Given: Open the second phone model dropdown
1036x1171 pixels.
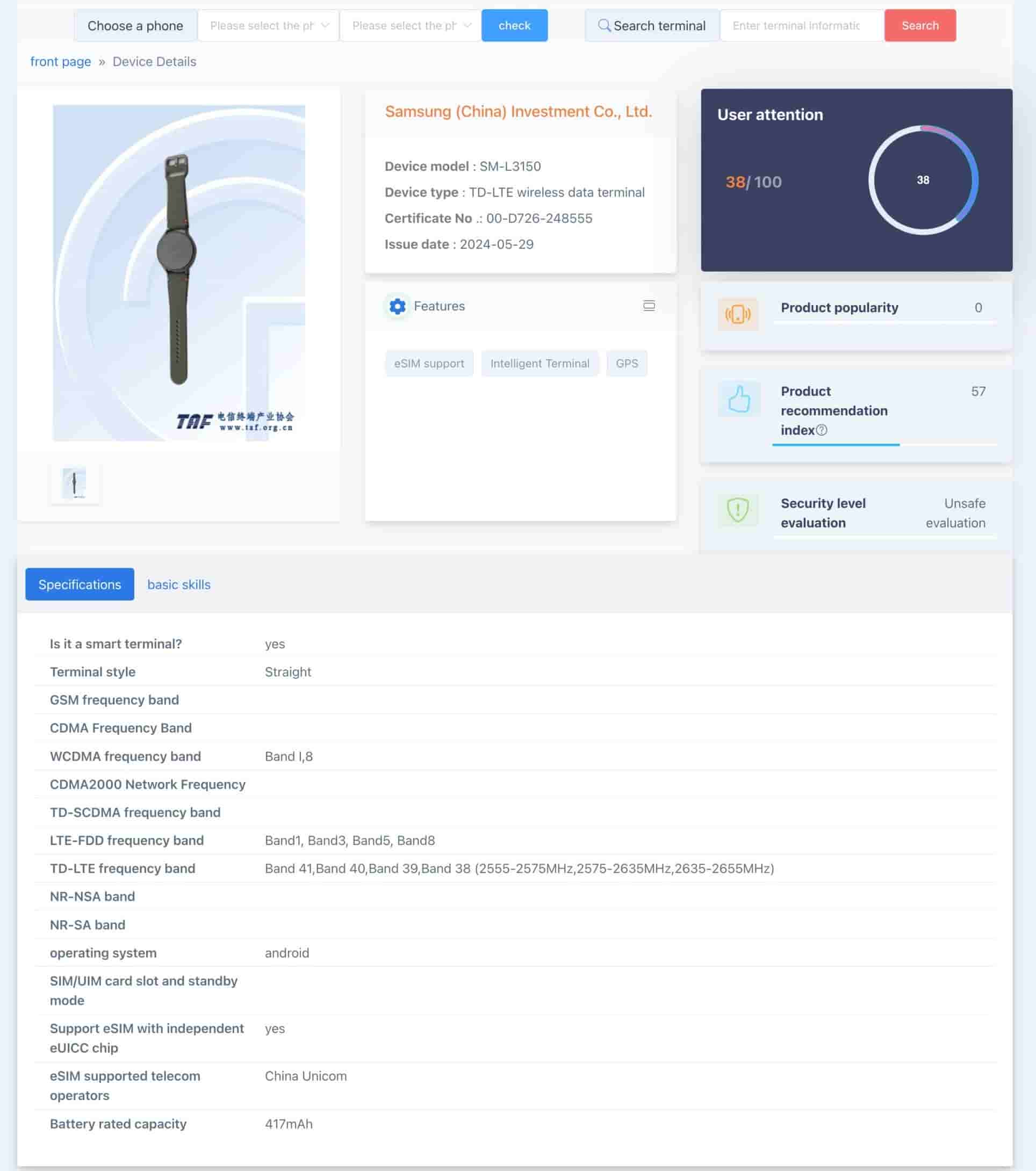Looking at the screenshot, I should tap(411, 26).
